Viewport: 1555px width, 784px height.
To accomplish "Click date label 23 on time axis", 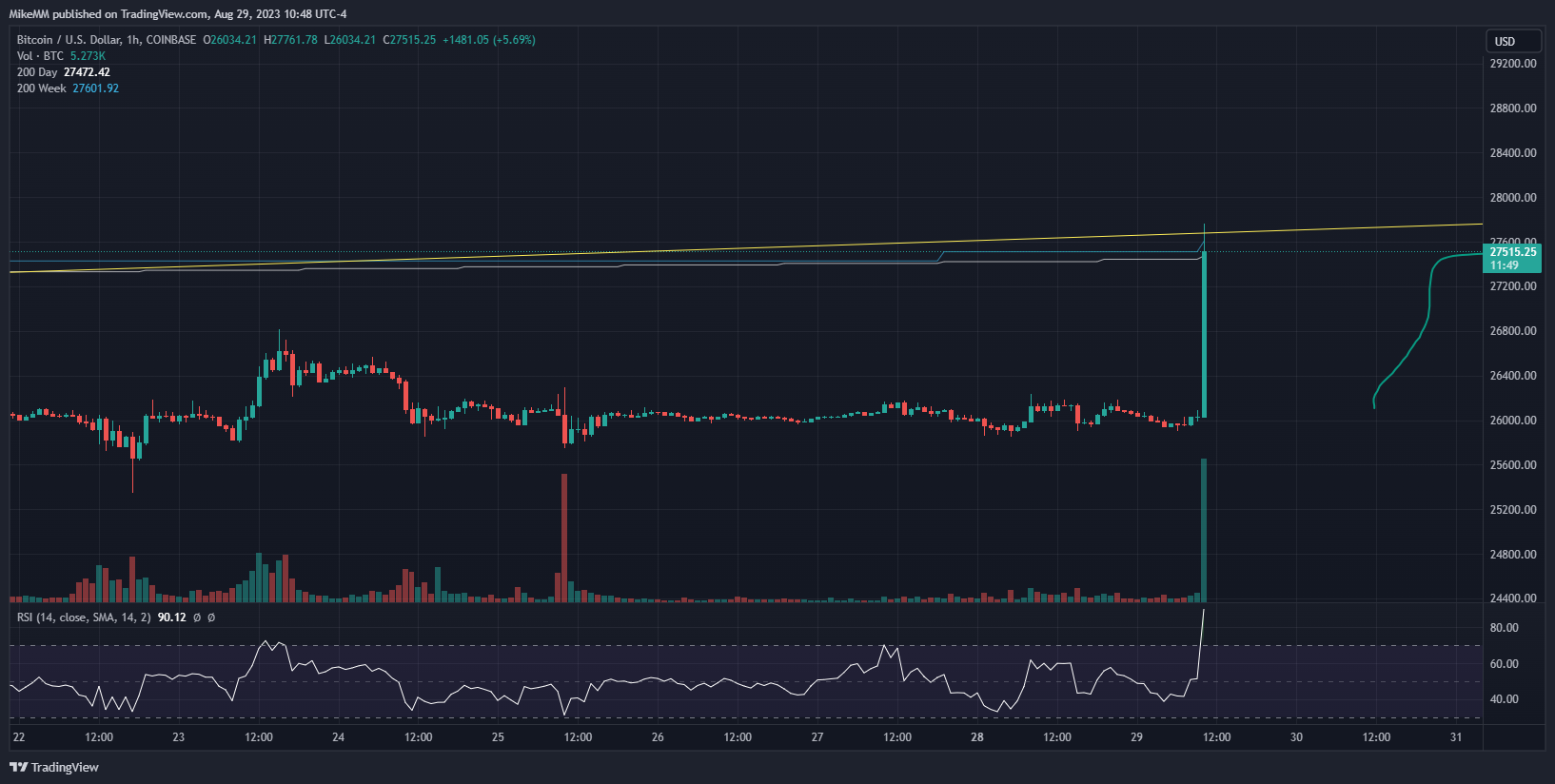I will [179, 737].
